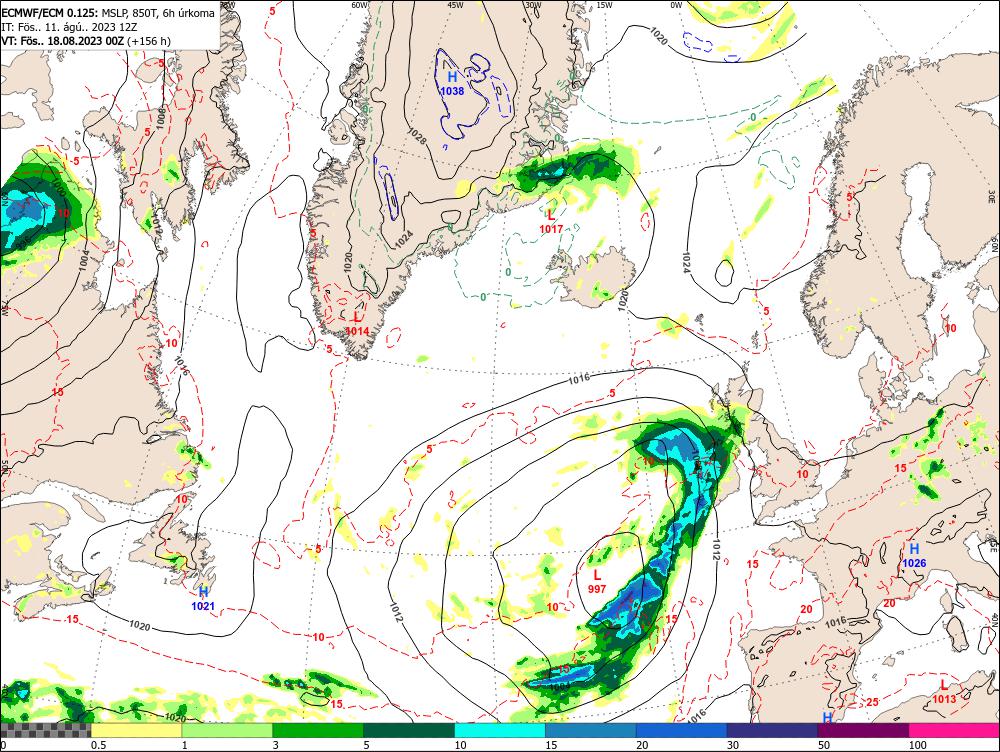Click the legend value '0.5'
Viewport: 1000px width, 752px height.
tap(98, 745)
